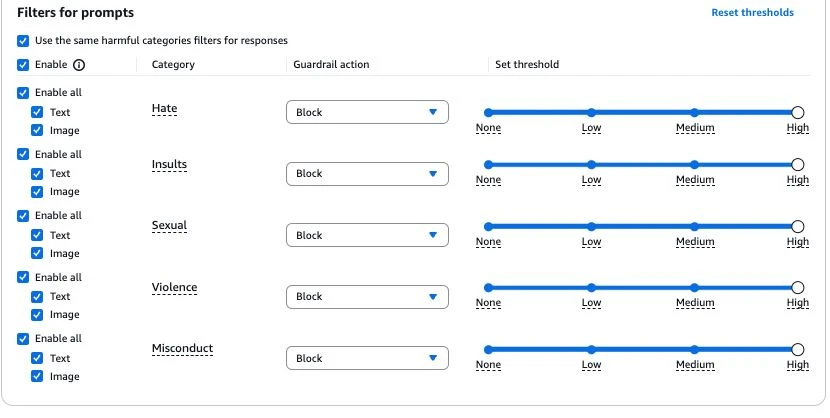The height and width of the screenshot is (418, 830).
Task: Set Violence threshold to Medium
Action: click(694, 288)
